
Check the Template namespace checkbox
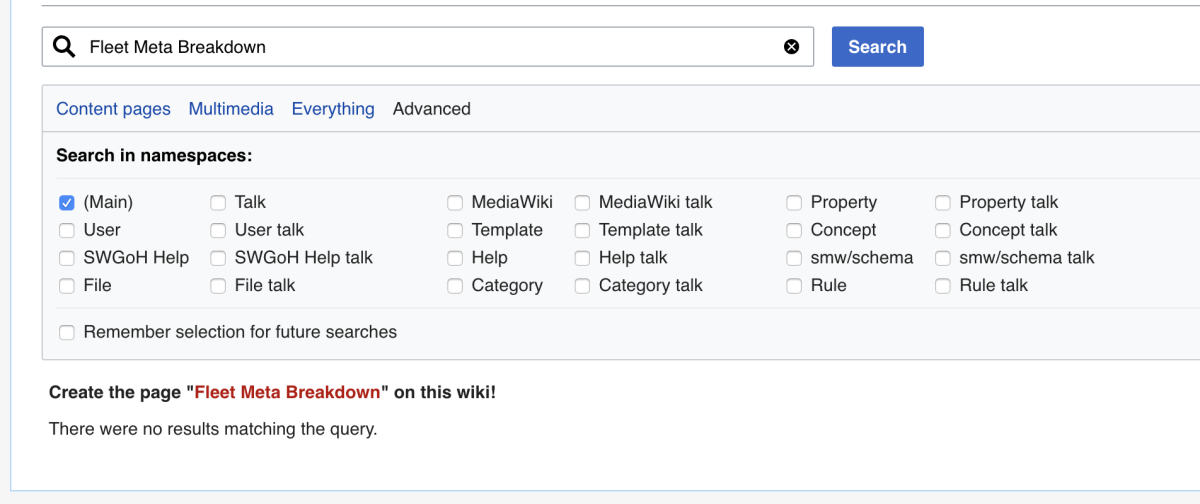(x=455, y=230)
